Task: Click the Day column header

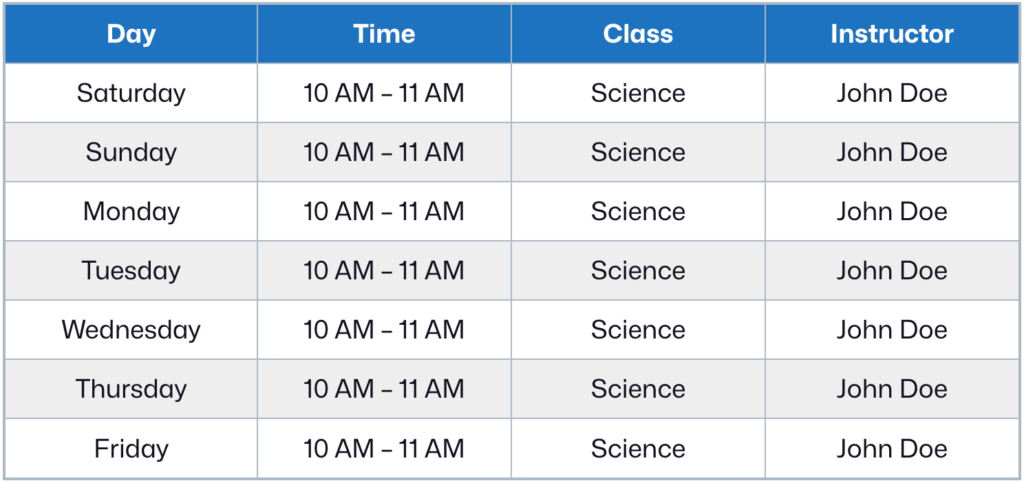Action: point(131,34)
